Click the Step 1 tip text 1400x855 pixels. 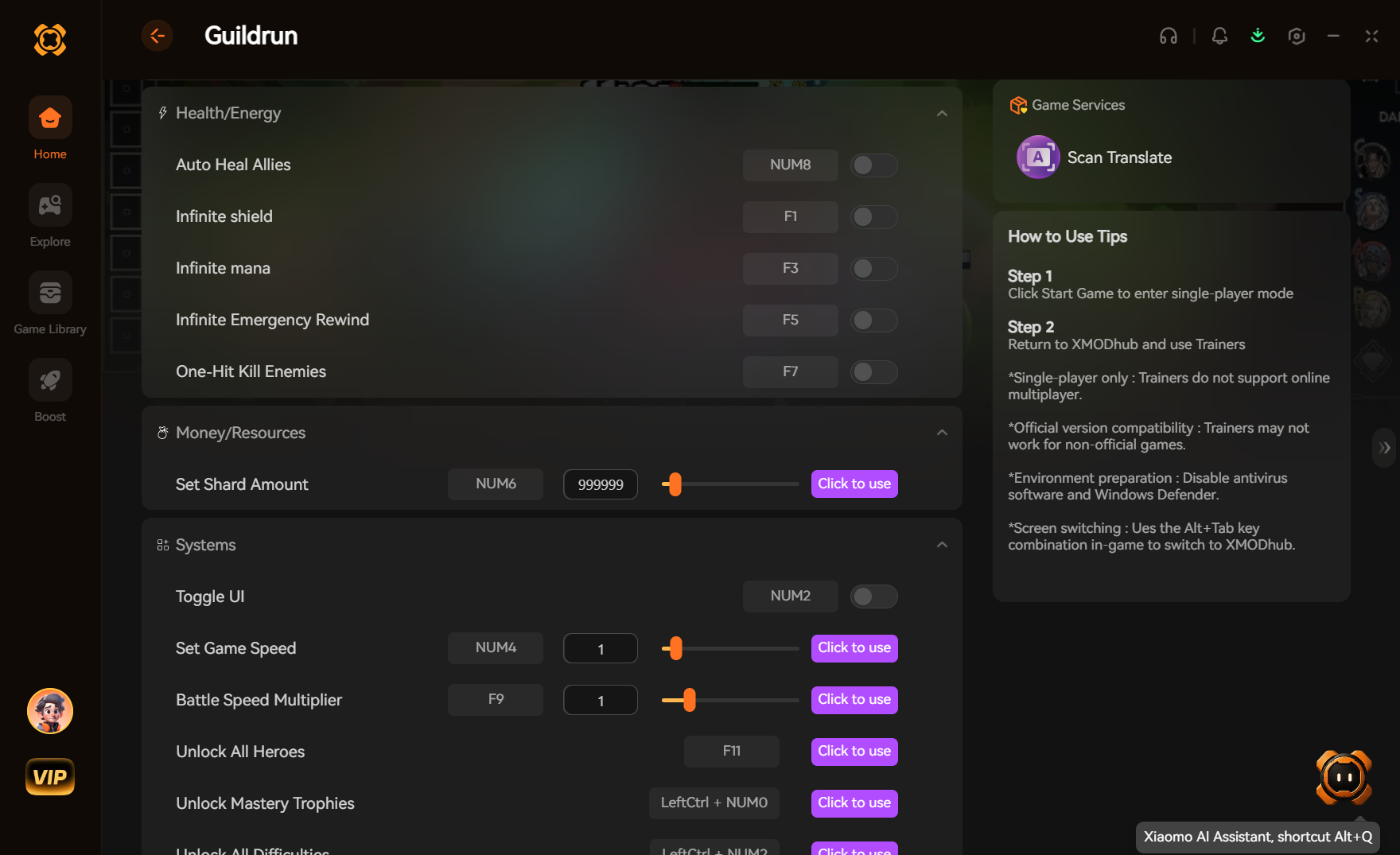click(1150, 293)
